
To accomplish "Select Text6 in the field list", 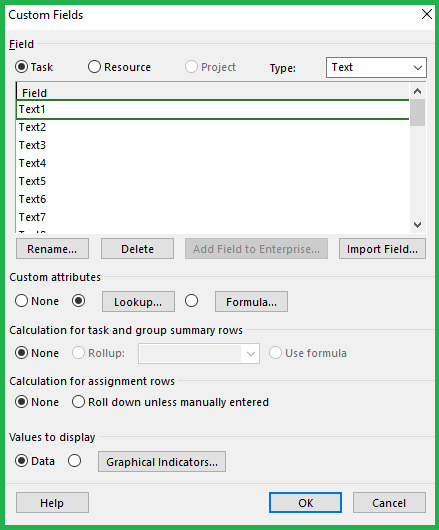I will pyautogui.click(x=212, y=199).
